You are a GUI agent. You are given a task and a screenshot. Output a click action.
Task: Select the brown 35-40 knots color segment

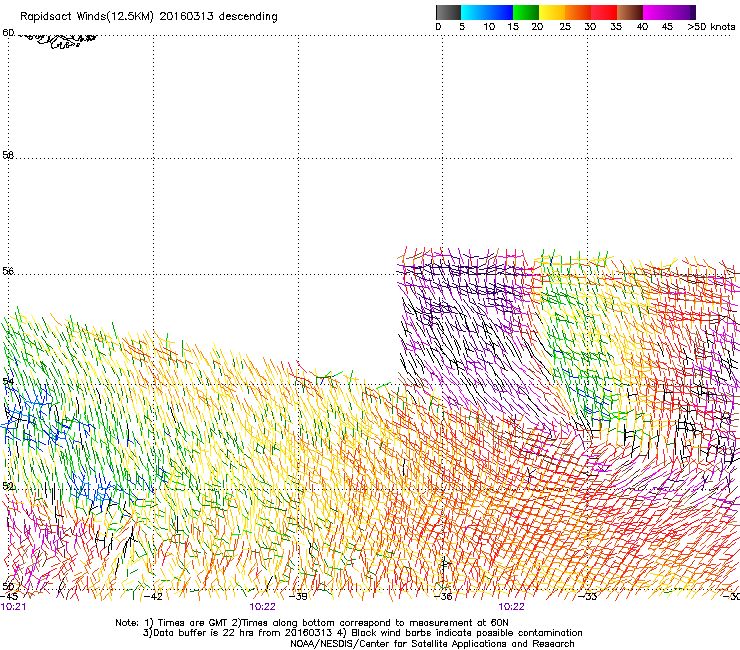[630, 12]
